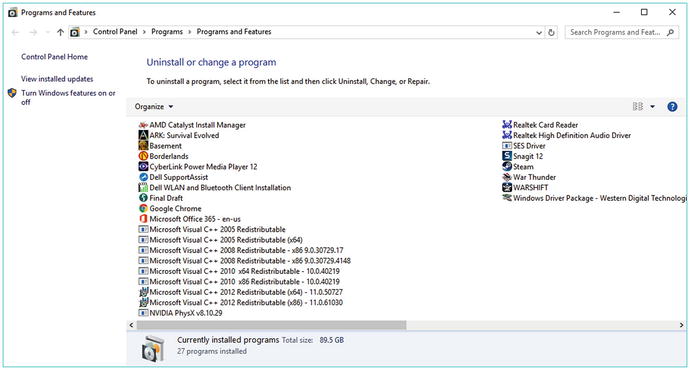
Task: Open recent locations dropdown arrow
Action: (x=48, y=32)
